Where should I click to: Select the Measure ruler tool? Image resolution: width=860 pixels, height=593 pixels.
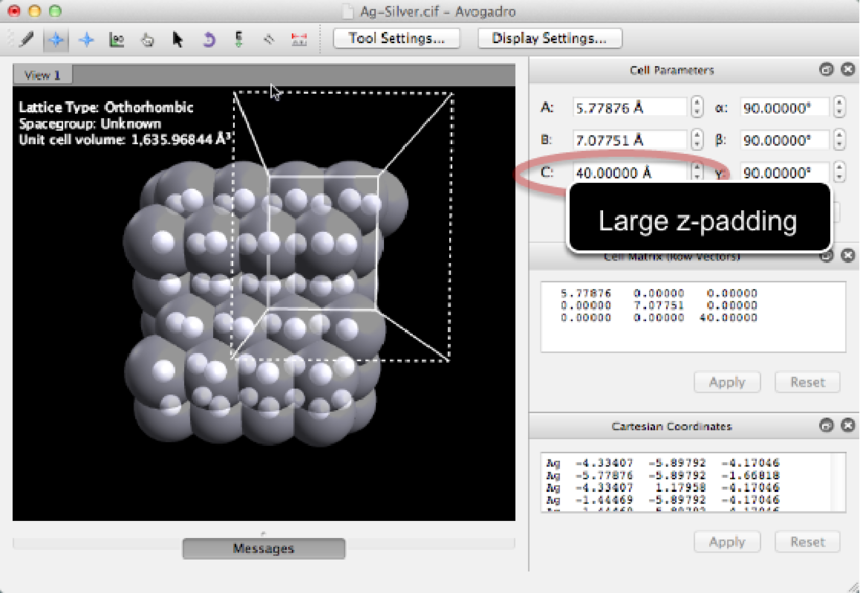[268, 40]
